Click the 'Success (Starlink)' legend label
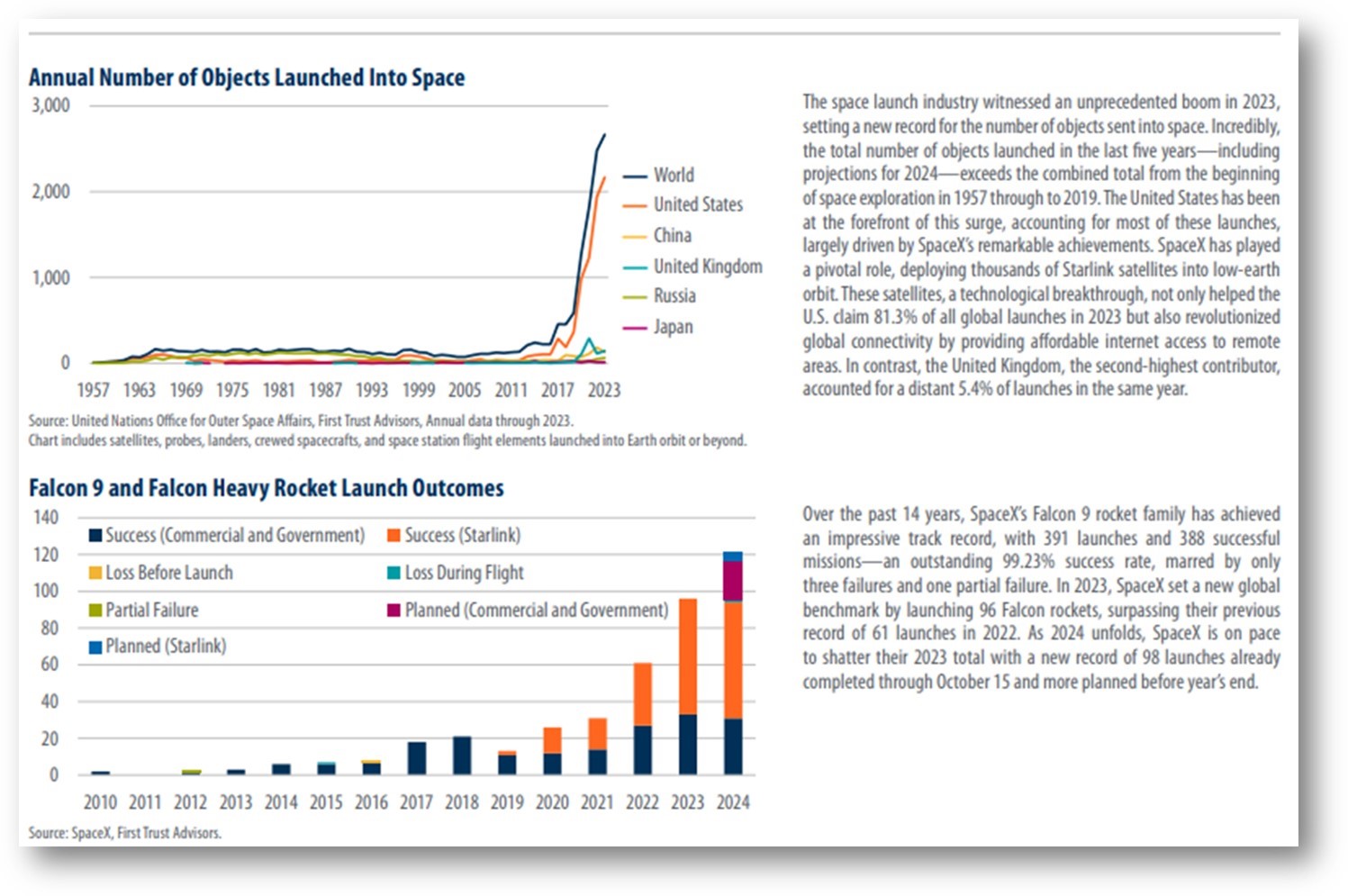Image resolution: width=1348 pixels, height=896 pixels. point(463,535)
